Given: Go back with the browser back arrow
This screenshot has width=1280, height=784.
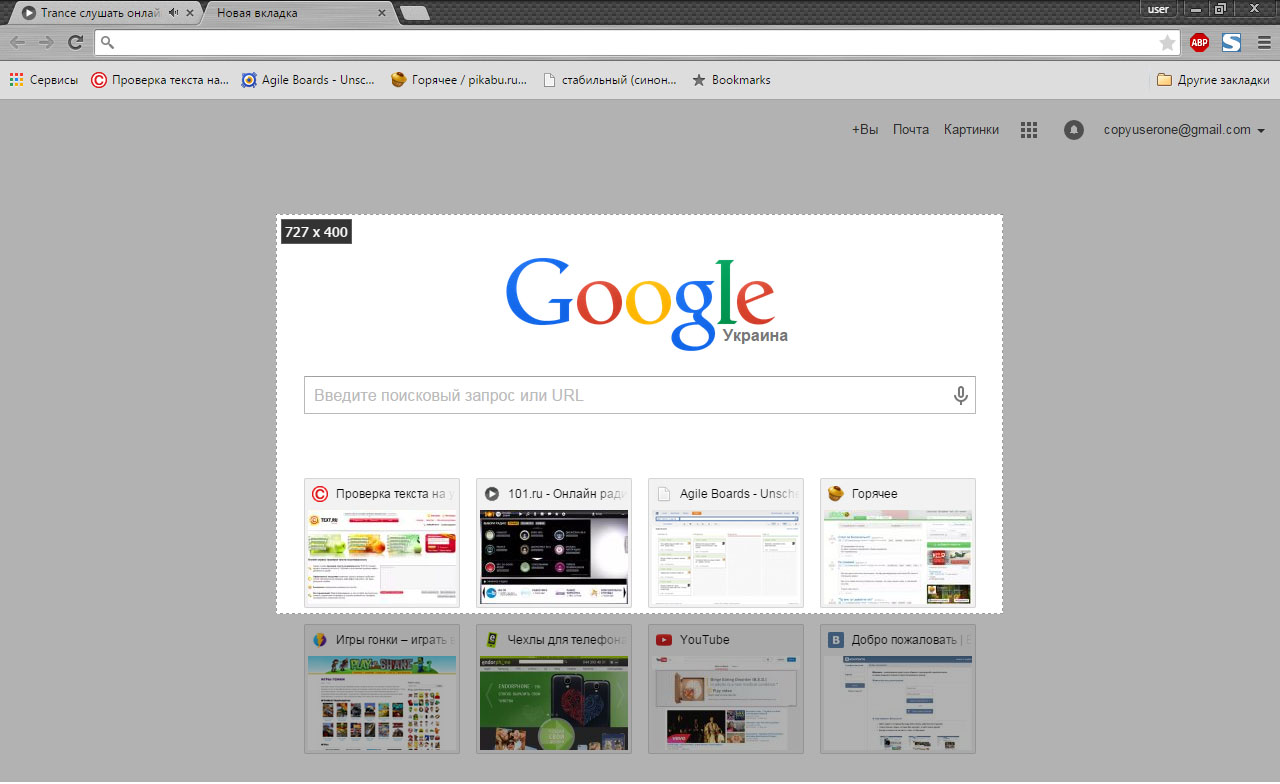Looking at the screenshot, I should click(x=18, y=42).
